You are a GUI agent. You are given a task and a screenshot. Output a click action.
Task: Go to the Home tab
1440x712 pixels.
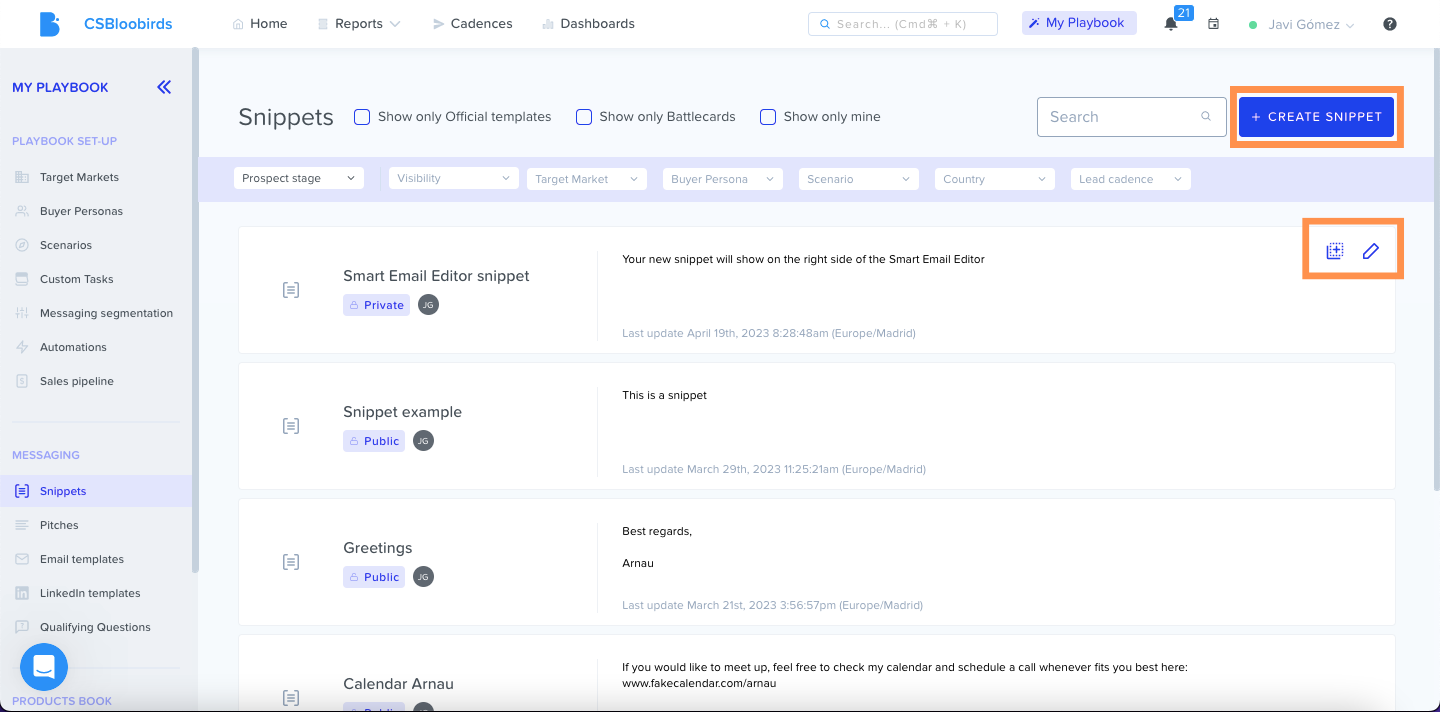pyautogui.click(x=259, y=24)
